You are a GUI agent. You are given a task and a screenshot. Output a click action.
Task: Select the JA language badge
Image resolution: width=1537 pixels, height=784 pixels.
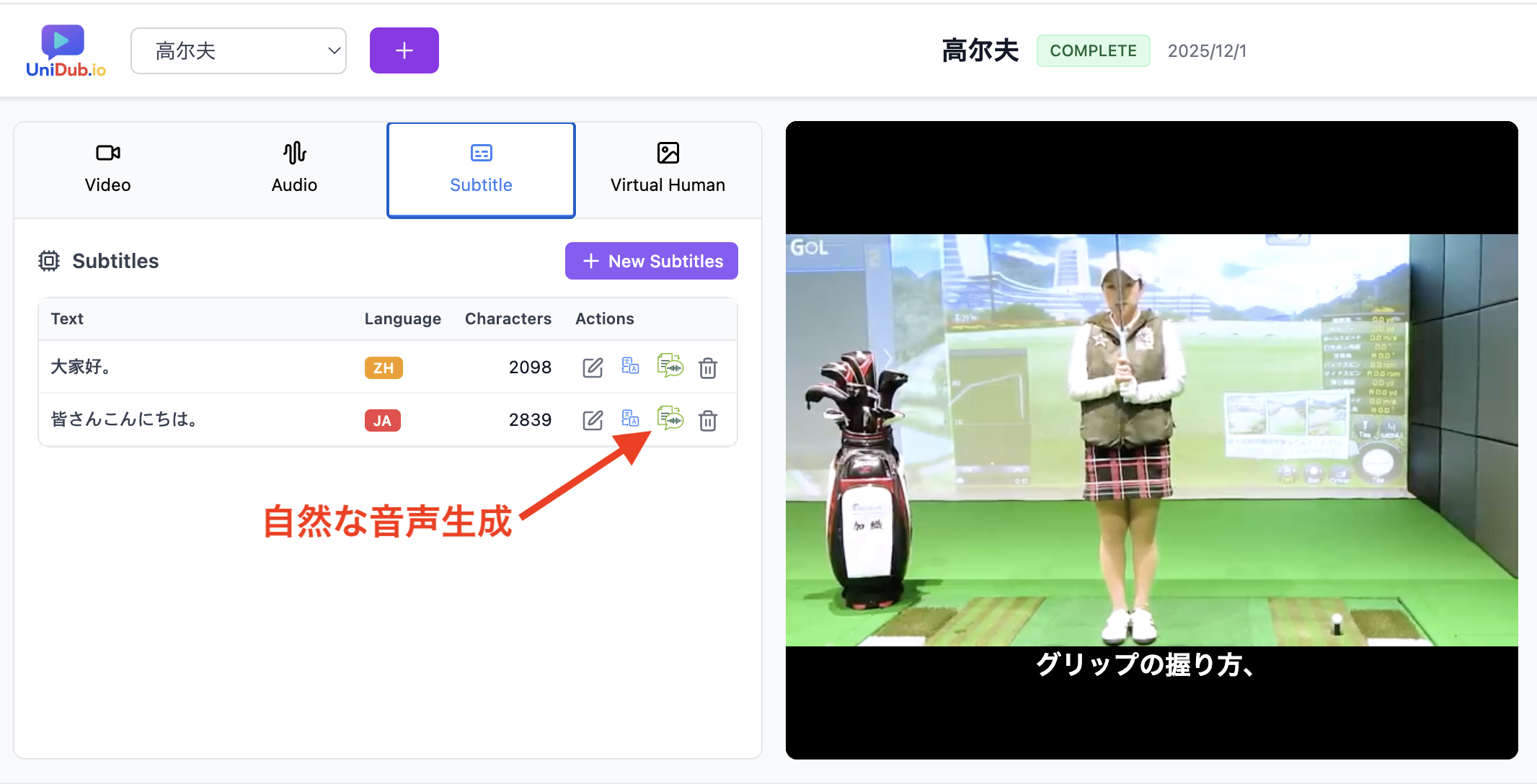tap(383, 420)
